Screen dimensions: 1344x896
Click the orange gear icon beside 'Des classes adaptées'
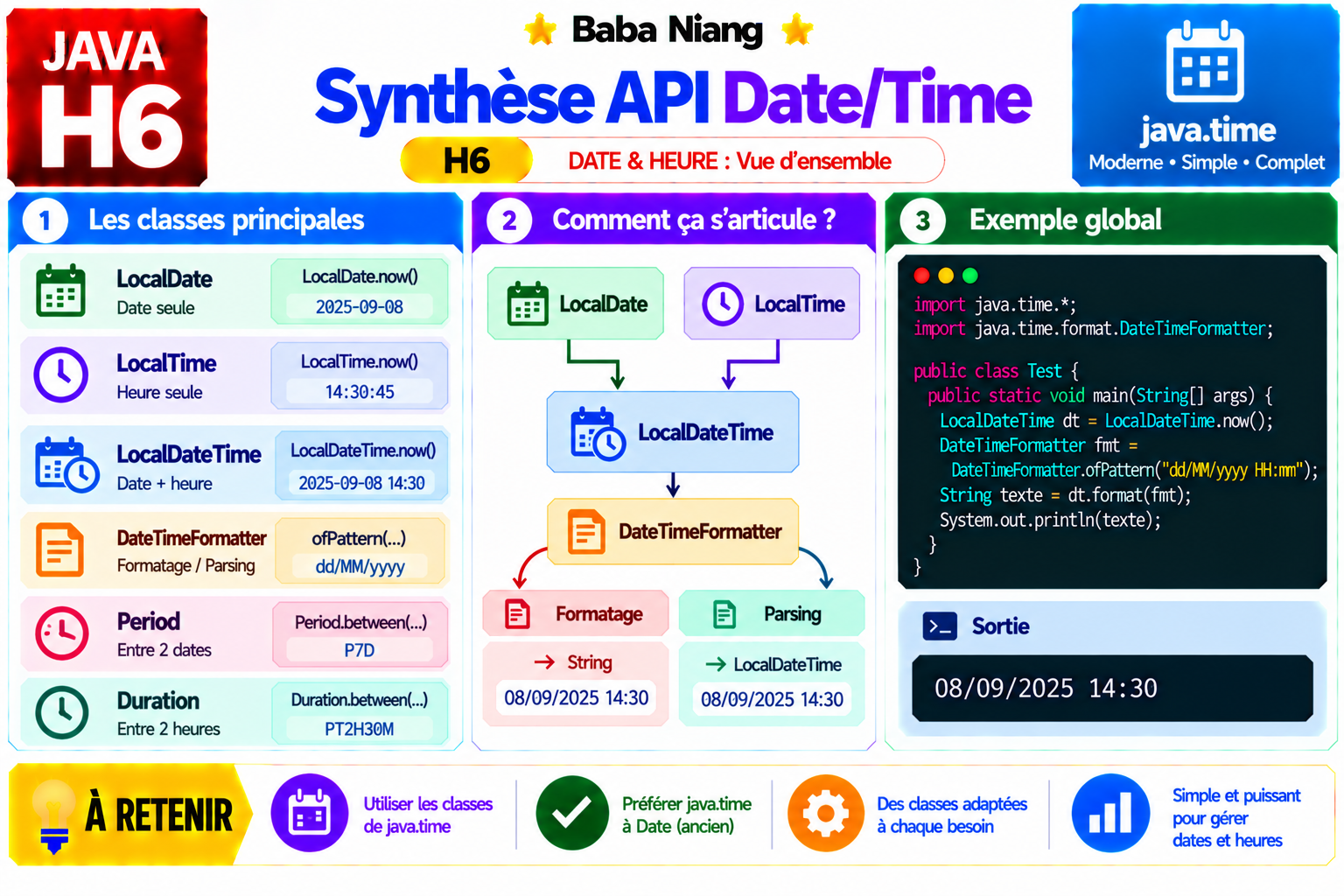pyautogui.click(x=825, y=813)
